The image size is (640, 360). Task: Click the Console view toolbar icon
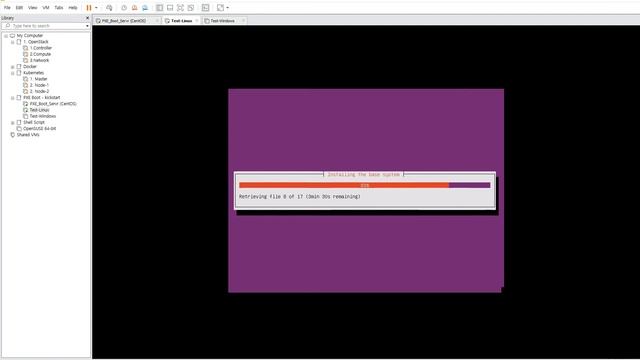click(x=206, y=8)
